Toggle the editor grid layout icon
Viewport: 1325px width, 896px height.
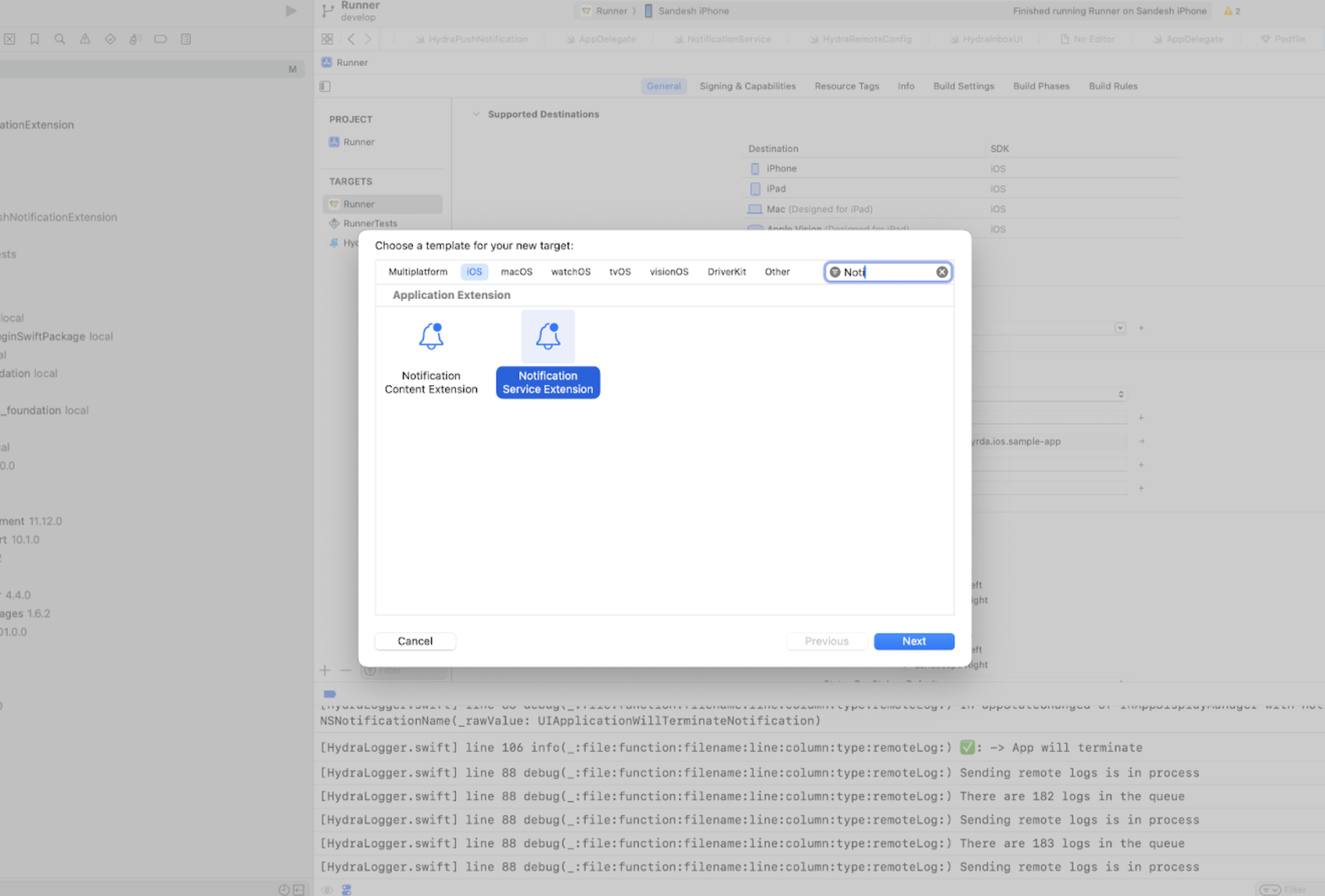pyautogui.click(x=327, y=39)
